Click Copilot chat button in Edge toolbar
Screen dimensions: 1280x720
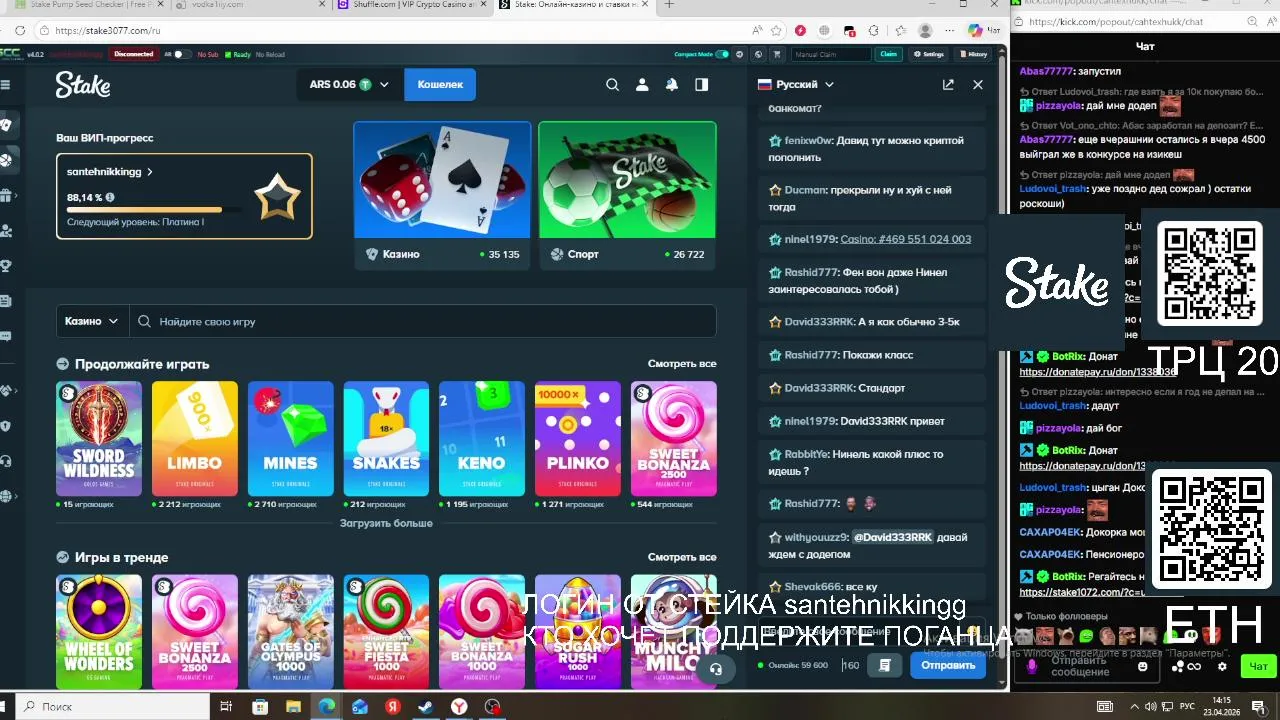(983, 31)
